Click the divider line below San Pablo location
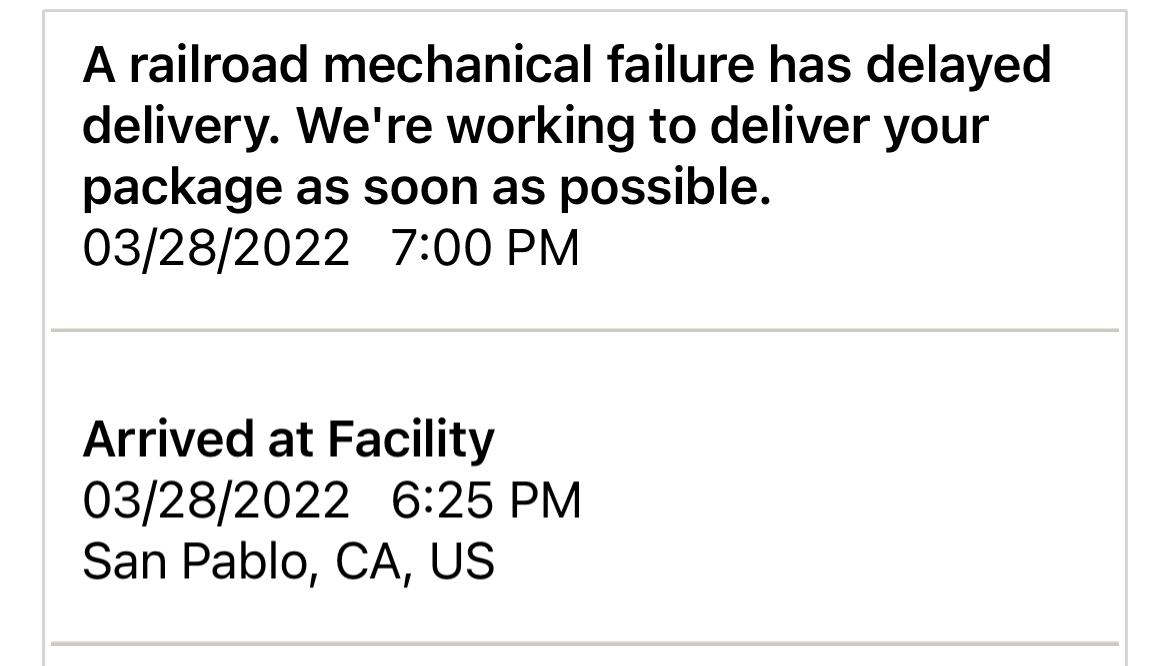The height and width of the screenshot is (666, 1170). pyautogui.click(x=584, y=643)
